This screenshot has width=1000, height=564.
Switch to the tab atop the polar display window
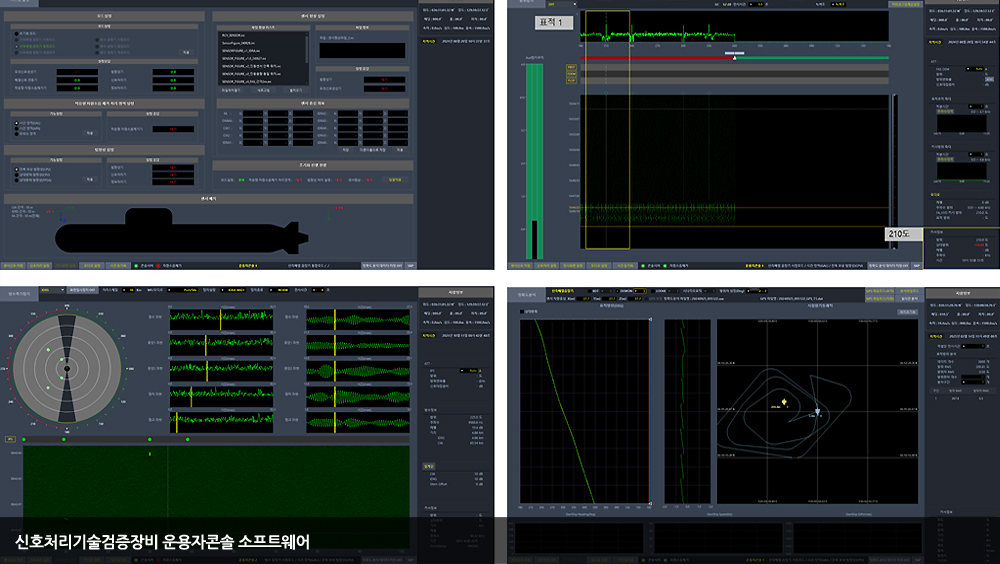[20, 294]
